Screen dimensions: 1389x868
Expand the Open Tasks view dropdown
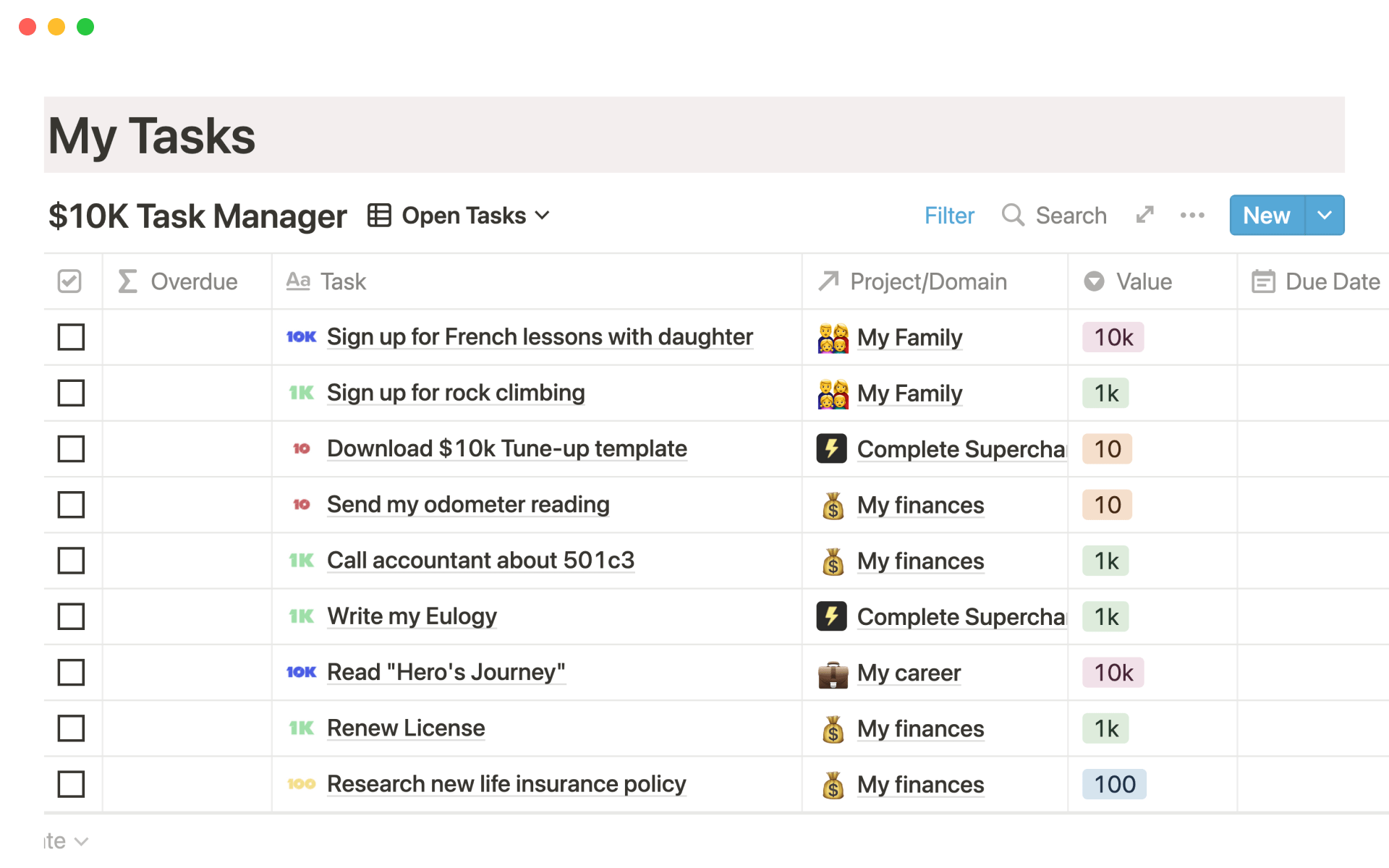[543, 216]
